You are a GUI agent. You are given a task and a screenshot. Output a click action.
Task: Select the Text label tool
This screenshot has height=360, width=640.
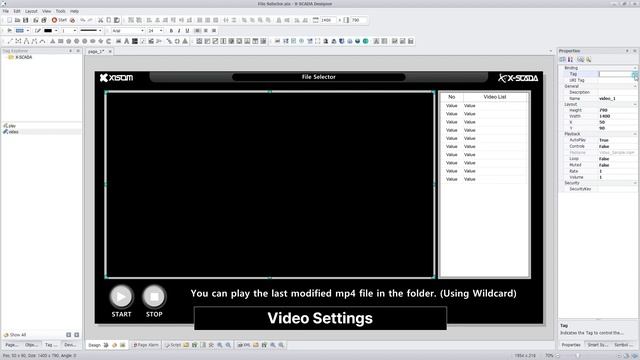click(127, 41)
